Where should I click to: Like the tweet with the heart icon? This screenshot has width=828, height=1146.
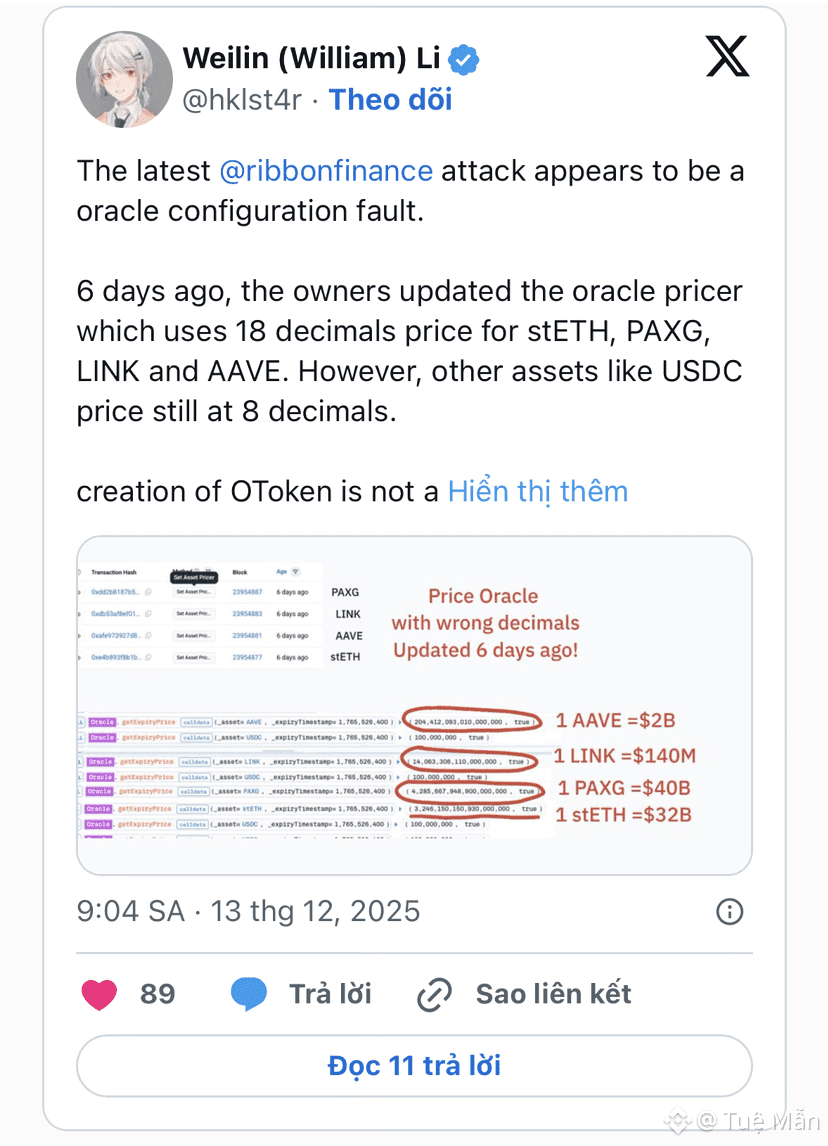click(x=98, y=993)
